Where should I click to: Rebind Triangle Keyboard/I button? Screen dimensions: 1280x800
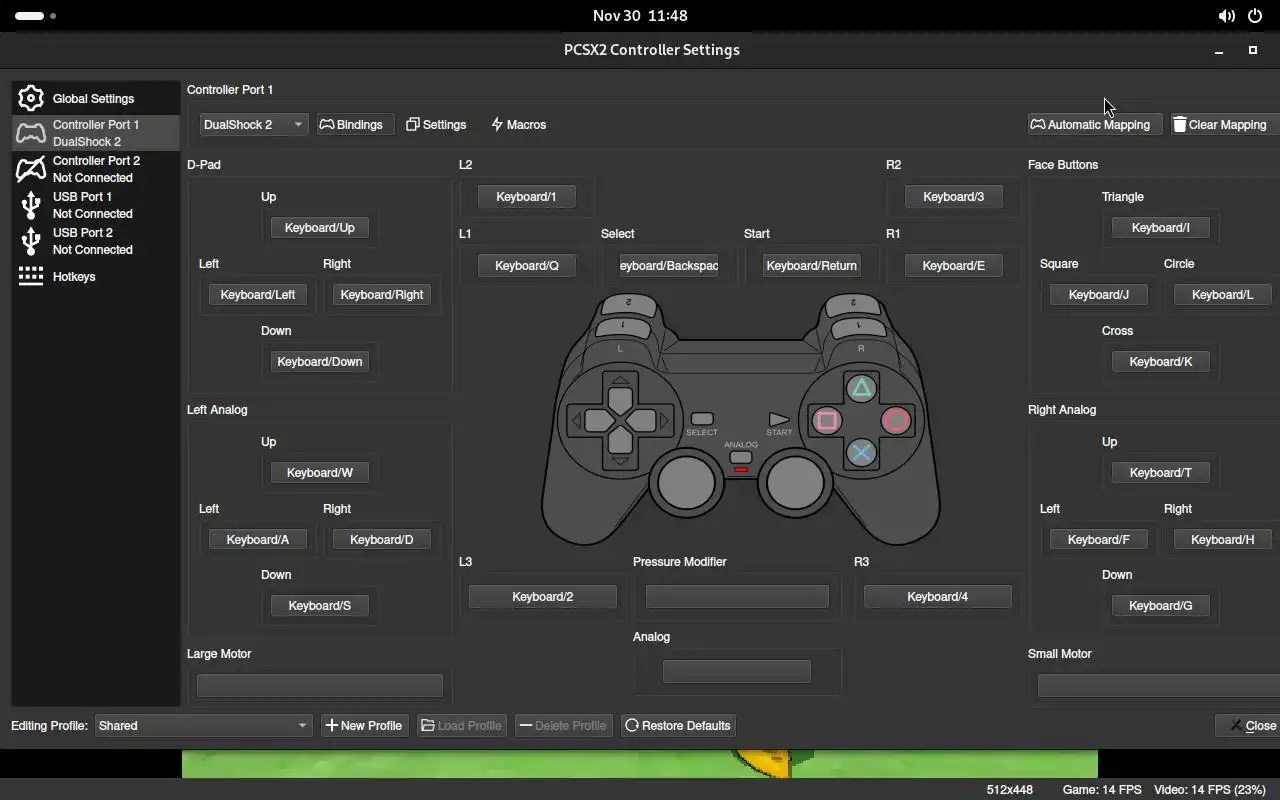tap(1161, 228)
